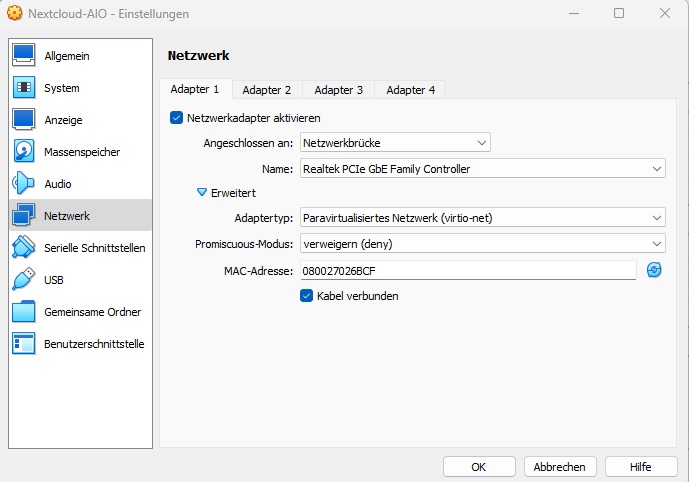Select the System chip icon
This screenshot has width=689, height=482.
[24, 87]
